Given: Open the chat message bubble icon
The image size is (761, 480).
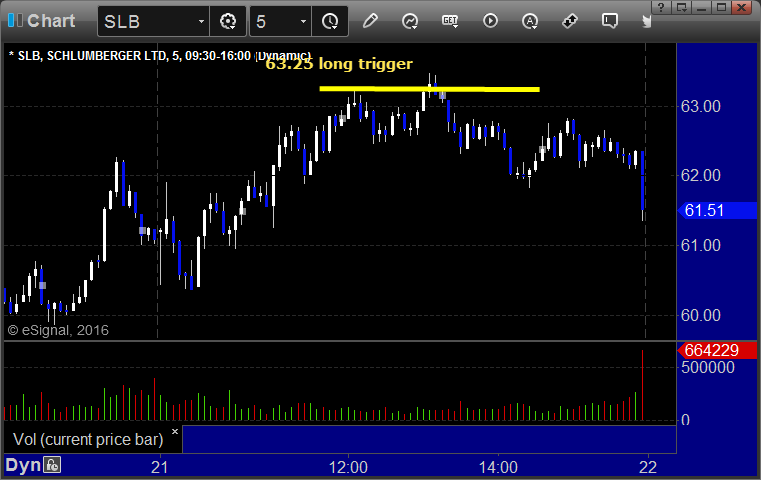Looking at the screenshot, I should (610, 21).
